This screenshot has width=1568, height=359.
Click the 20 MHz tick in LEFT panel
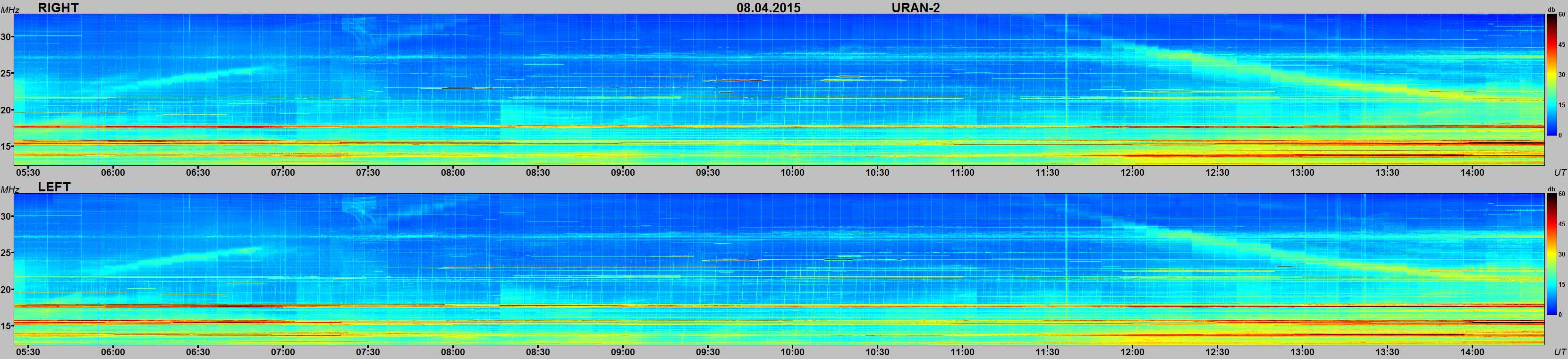(x=6, y=290)
